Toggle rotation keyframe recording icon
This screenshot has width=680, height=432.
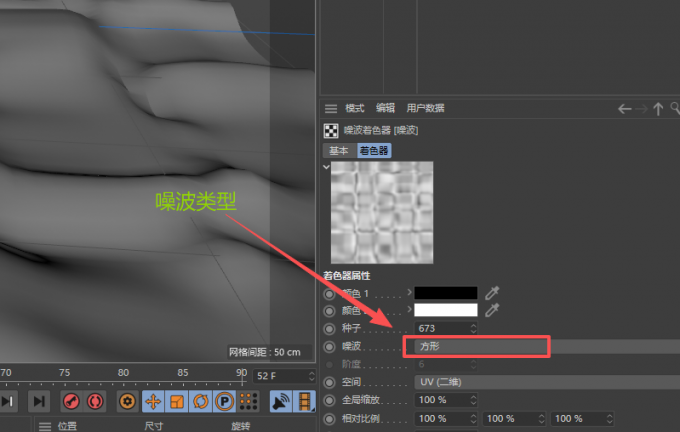(x=200, y=401)
